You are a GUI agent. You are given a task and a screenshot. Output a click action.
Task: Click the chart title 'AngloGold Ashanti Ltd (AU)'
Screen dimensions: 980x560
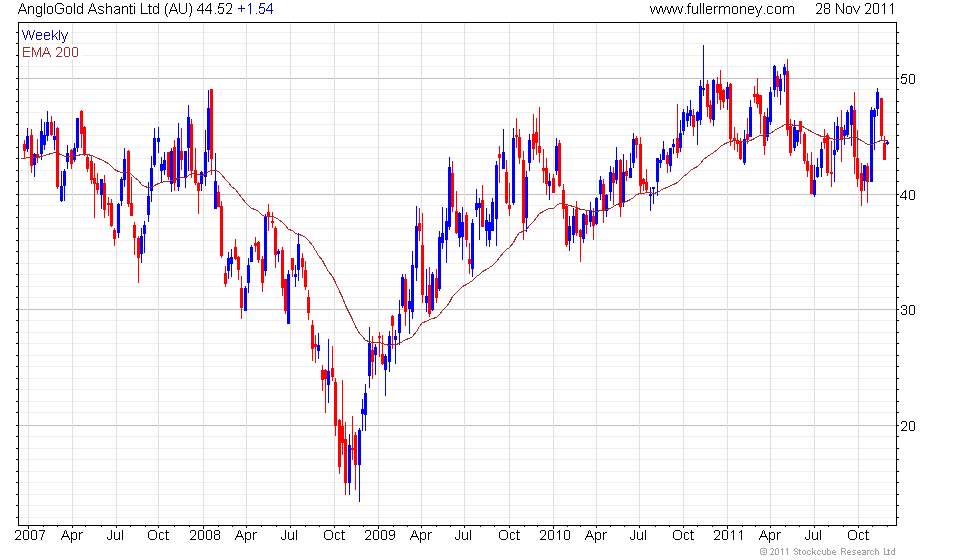(x=105, y=9)
